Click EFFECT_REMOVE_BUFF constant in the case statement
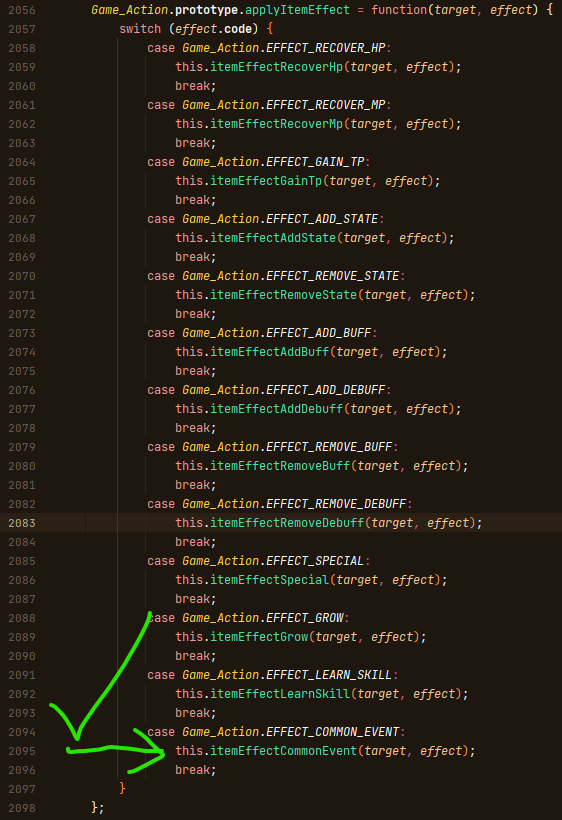 pyautogui.click(x=329, y=447)
